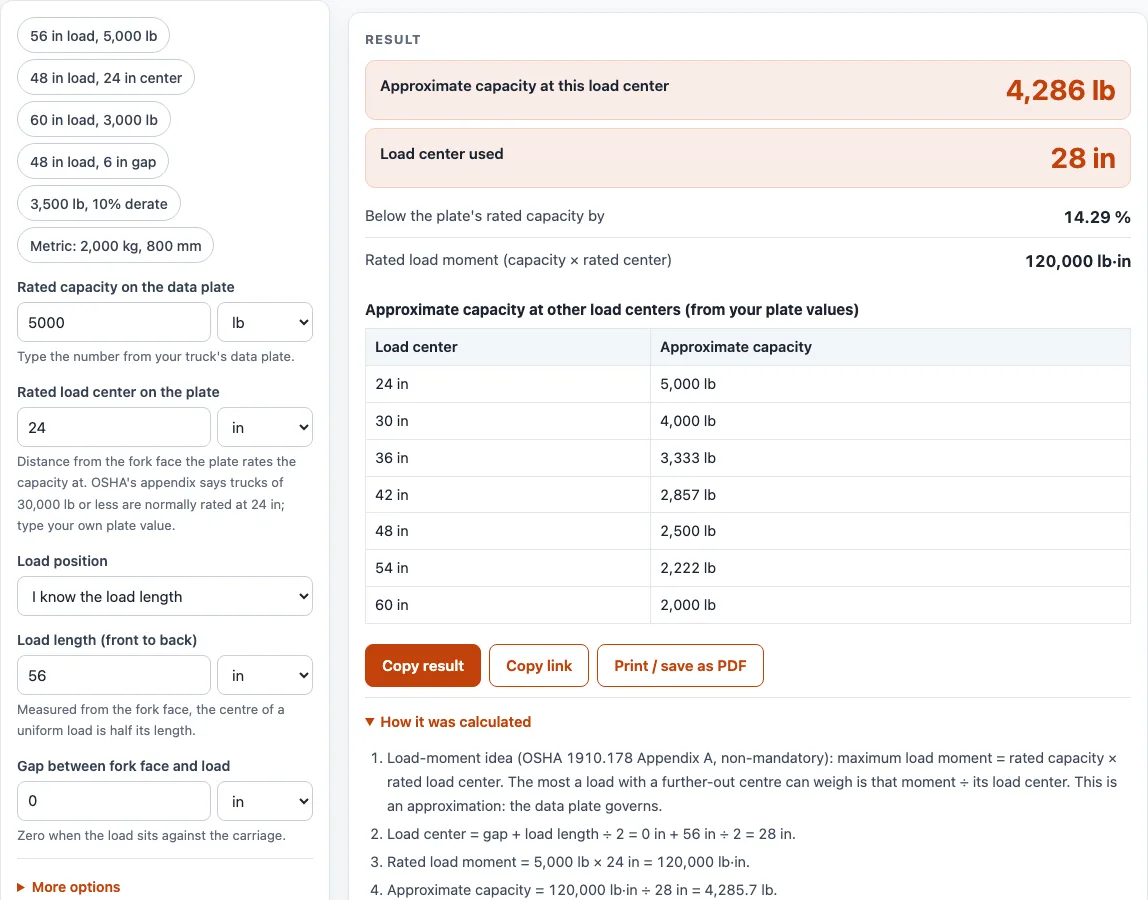Click the 'Load length (front to back)' label

pos(107,640)
